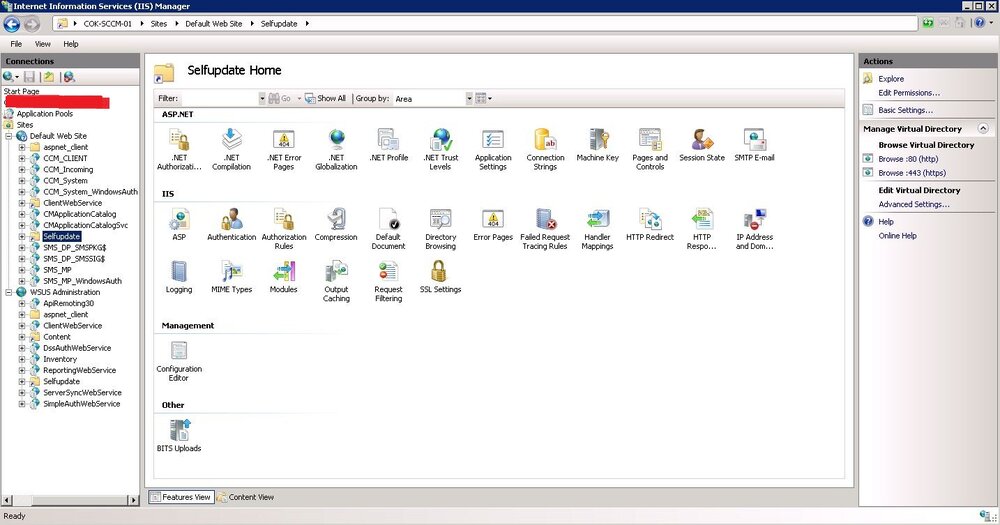Browse :80 (http) link

click(x=908, y=159)
